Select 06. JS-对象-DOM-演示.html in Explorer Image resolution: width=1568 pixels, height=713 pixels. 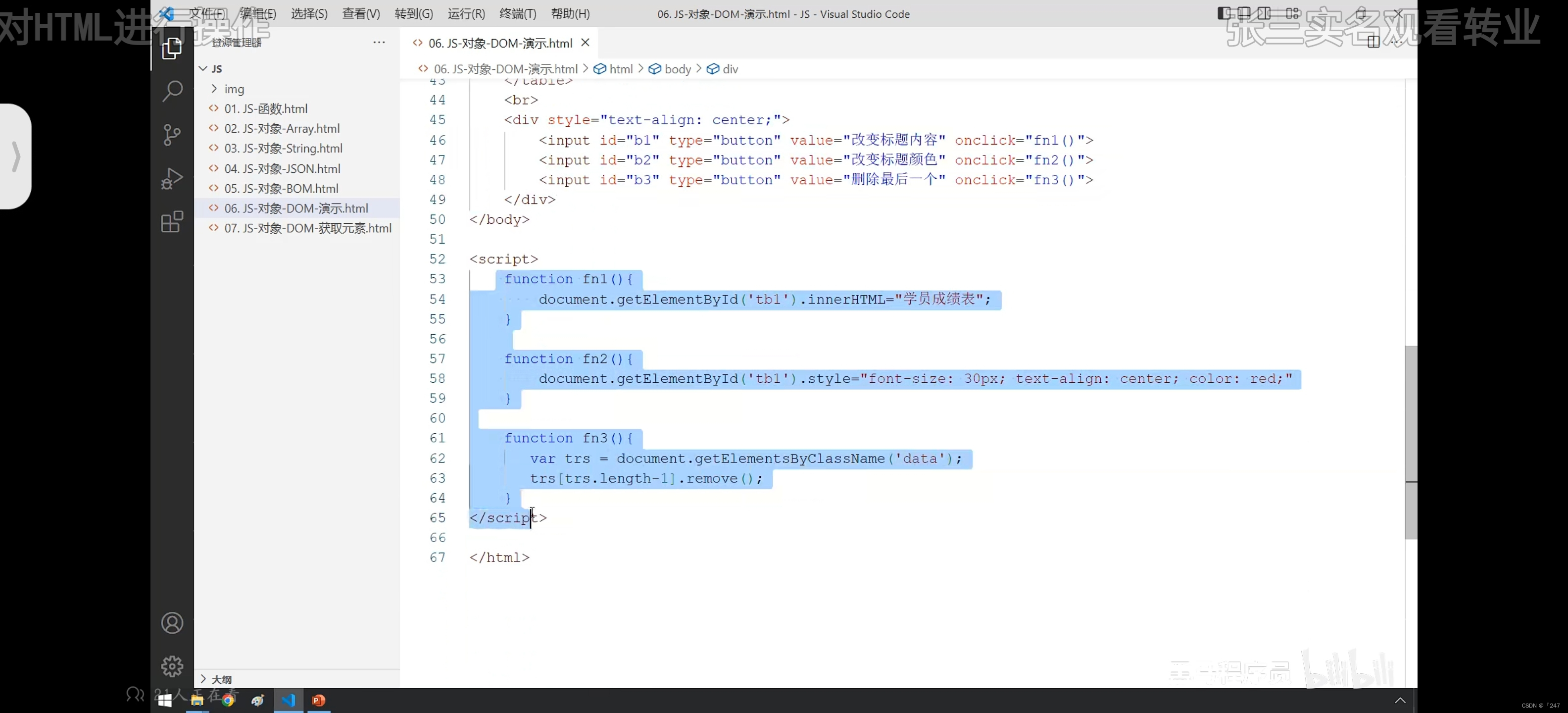click(x=296, y=208)
